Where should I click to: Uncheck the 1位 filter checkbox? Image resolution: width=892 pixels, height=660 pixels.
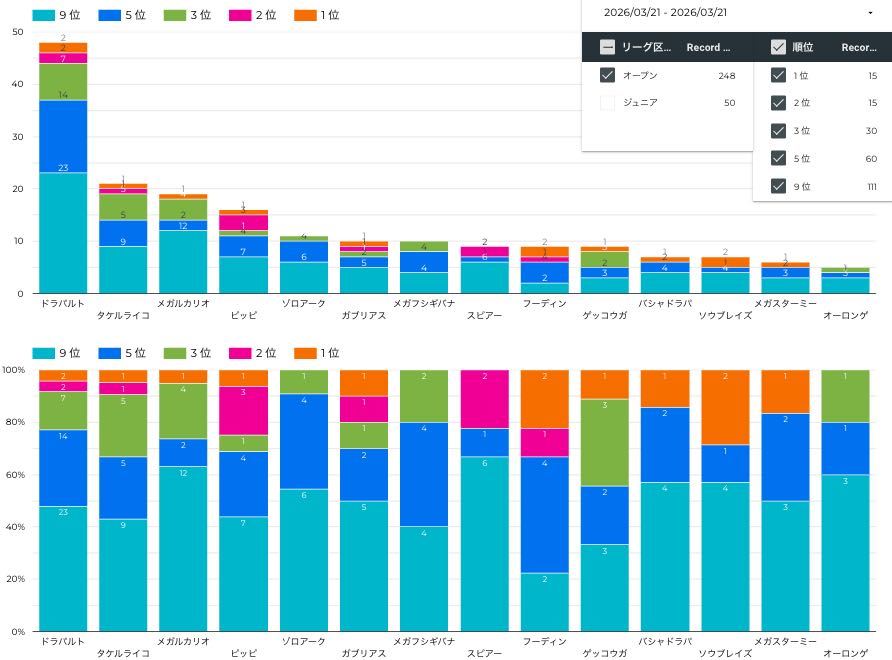[778, 75]
